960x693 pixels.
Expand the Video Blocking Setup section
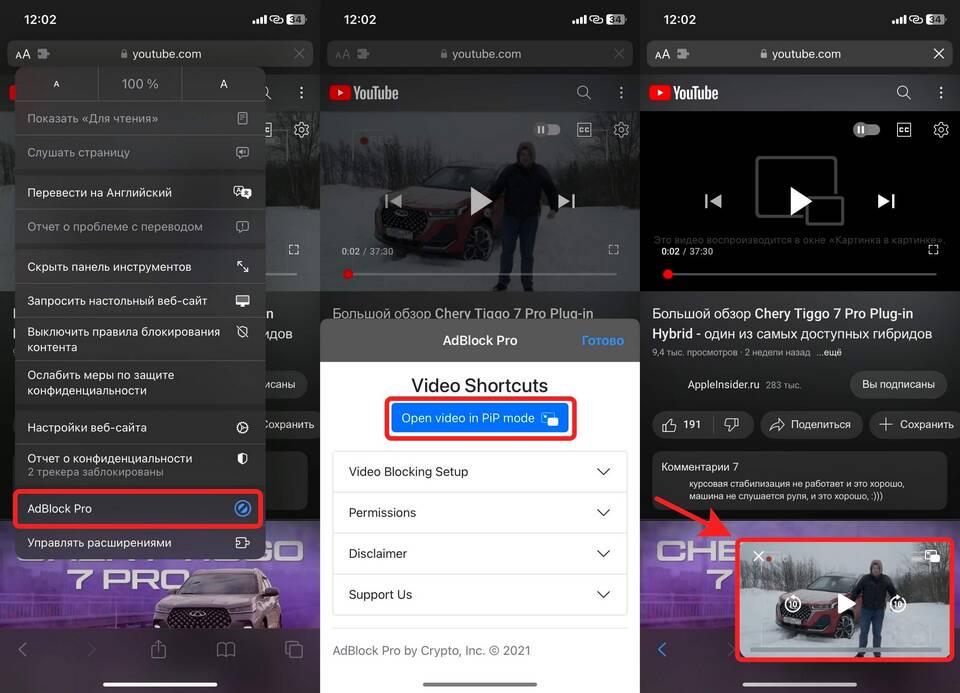click(480, 471)
